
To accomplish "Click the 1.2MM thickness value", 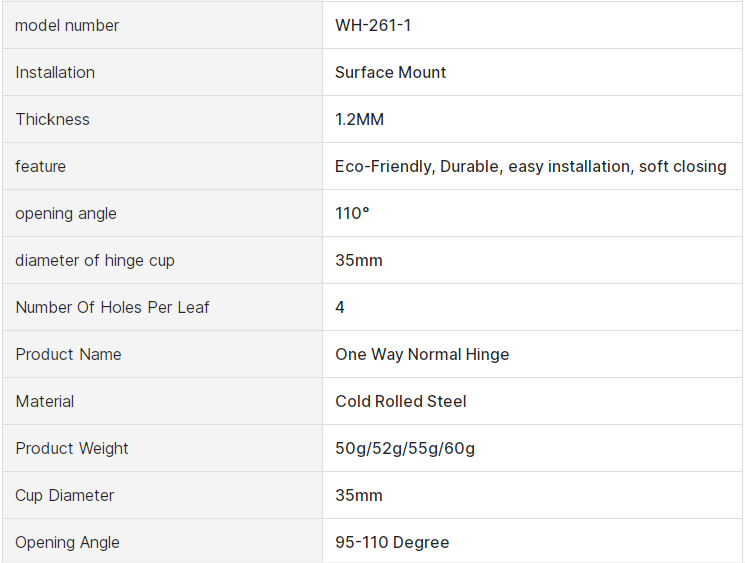I will pos(360,119).
